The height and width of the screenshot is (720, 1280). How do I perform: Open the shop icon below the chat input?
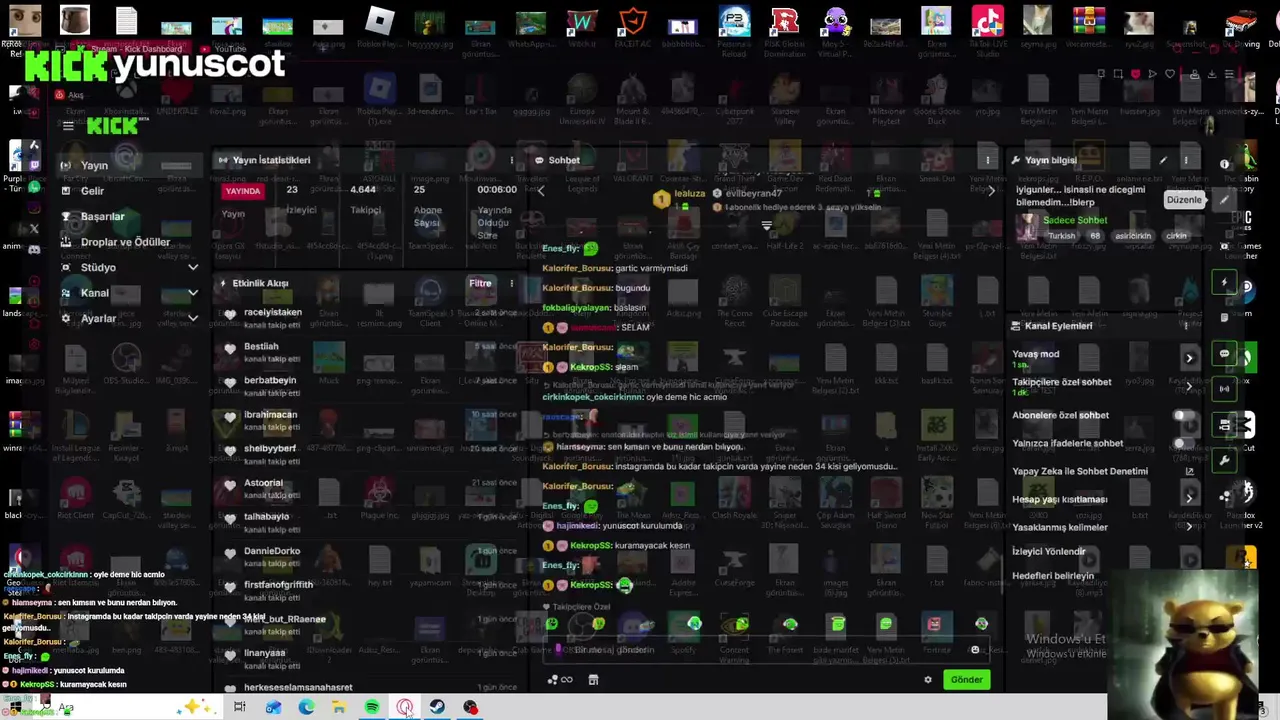[x=593, y=680]
